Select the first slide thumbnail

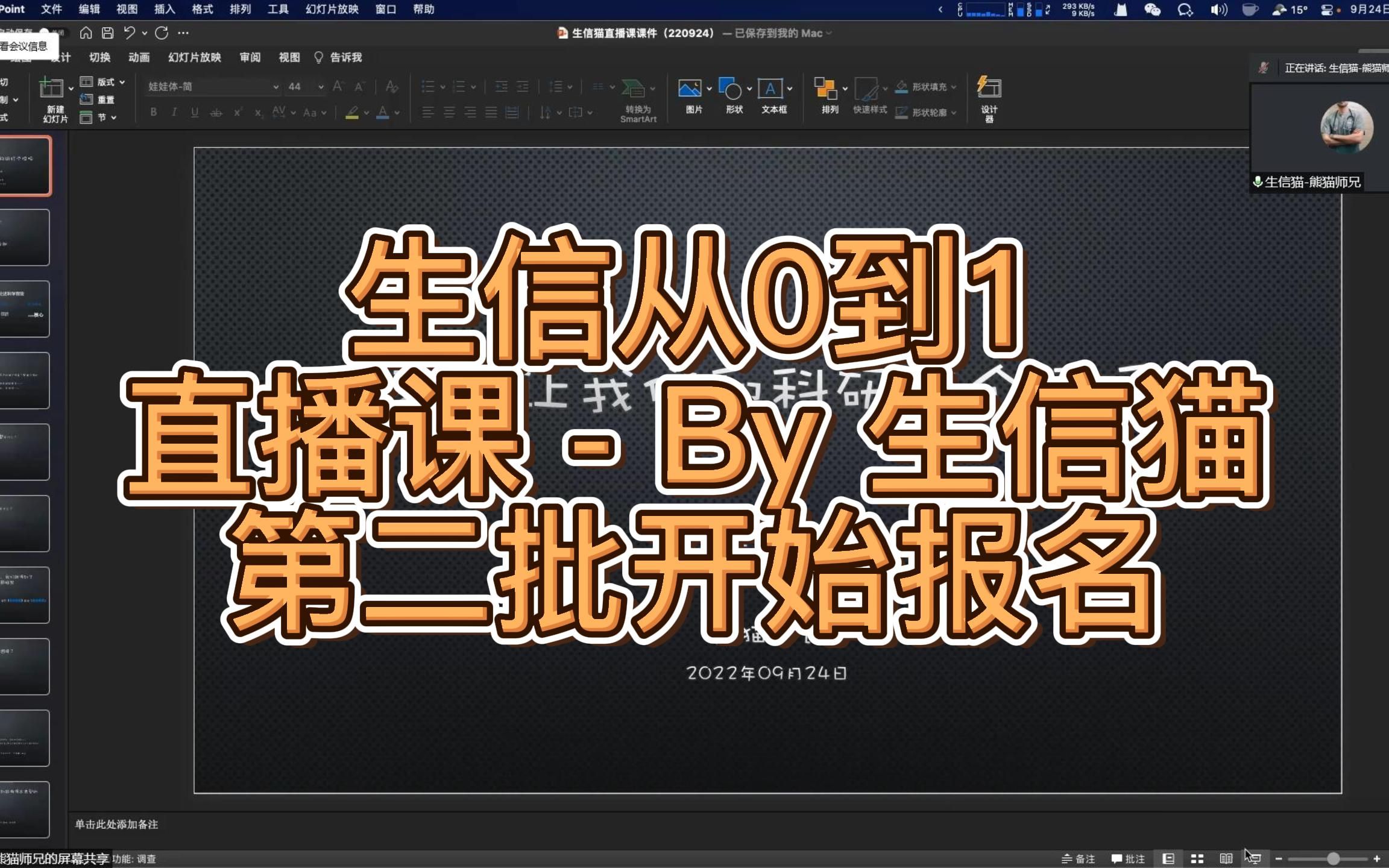point(25,166)
